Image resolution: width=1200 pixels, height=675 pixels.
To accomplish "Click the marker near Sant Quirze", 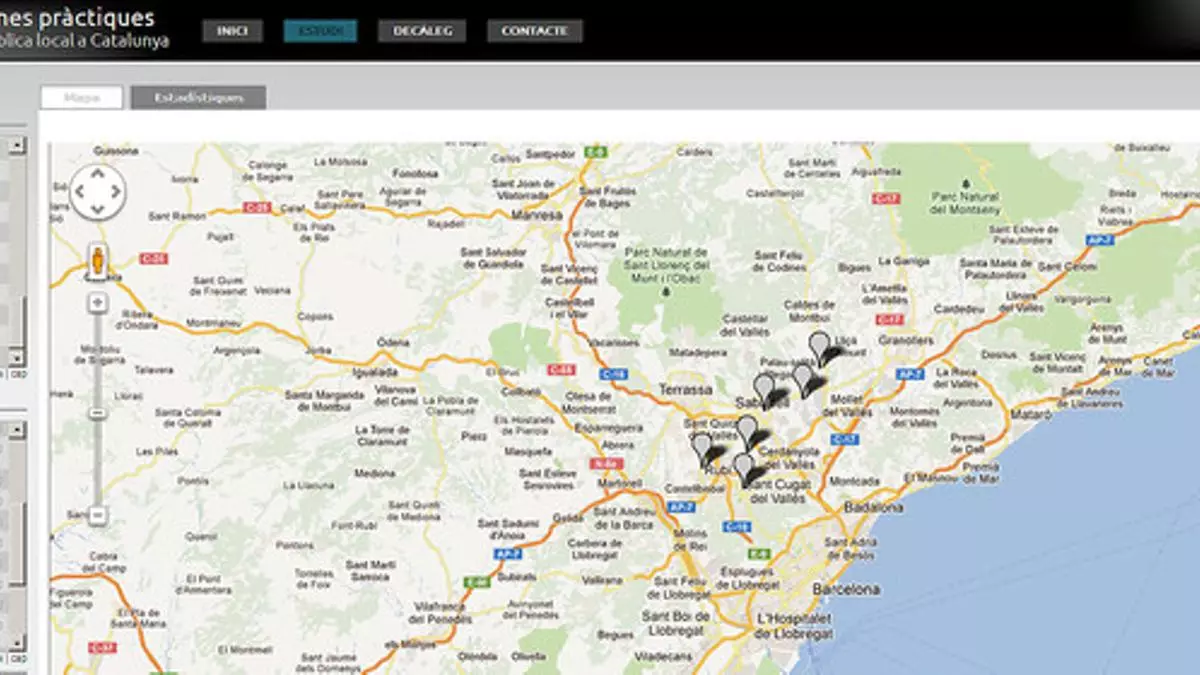I will coord(746,430).
